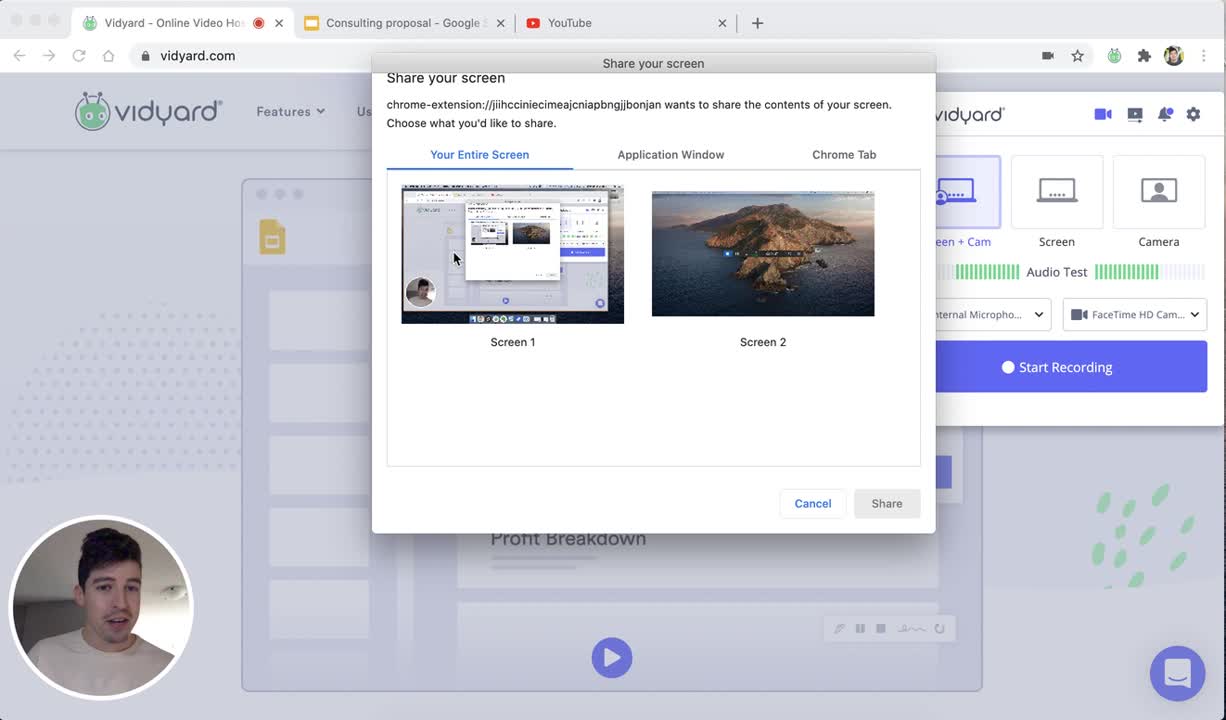Switch to the Application Window tab
This screenshot has height=720, width=1226.
[x=670, y=155]
